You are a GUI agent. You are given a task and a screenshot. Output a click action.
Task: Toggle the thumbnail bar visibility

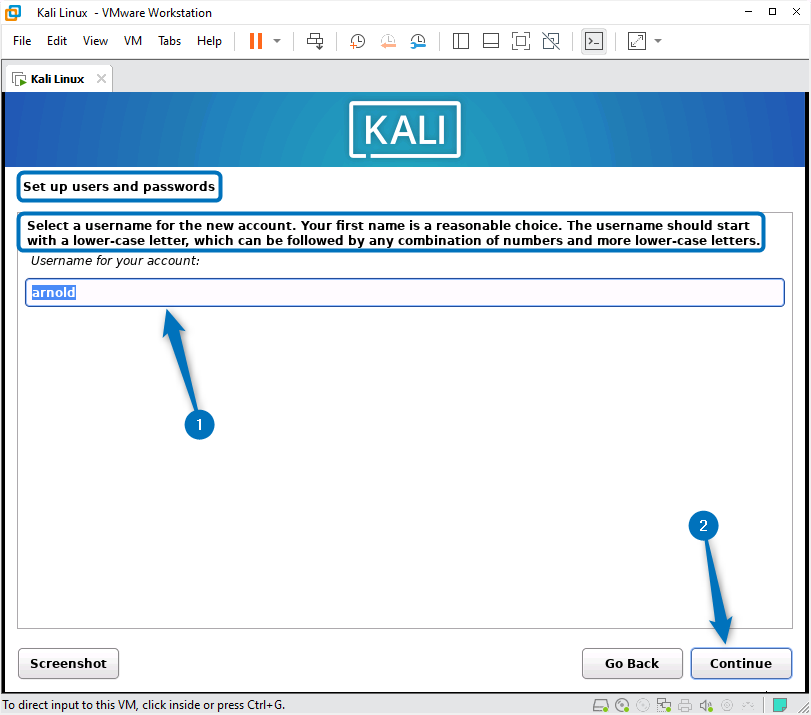(490, 41)
